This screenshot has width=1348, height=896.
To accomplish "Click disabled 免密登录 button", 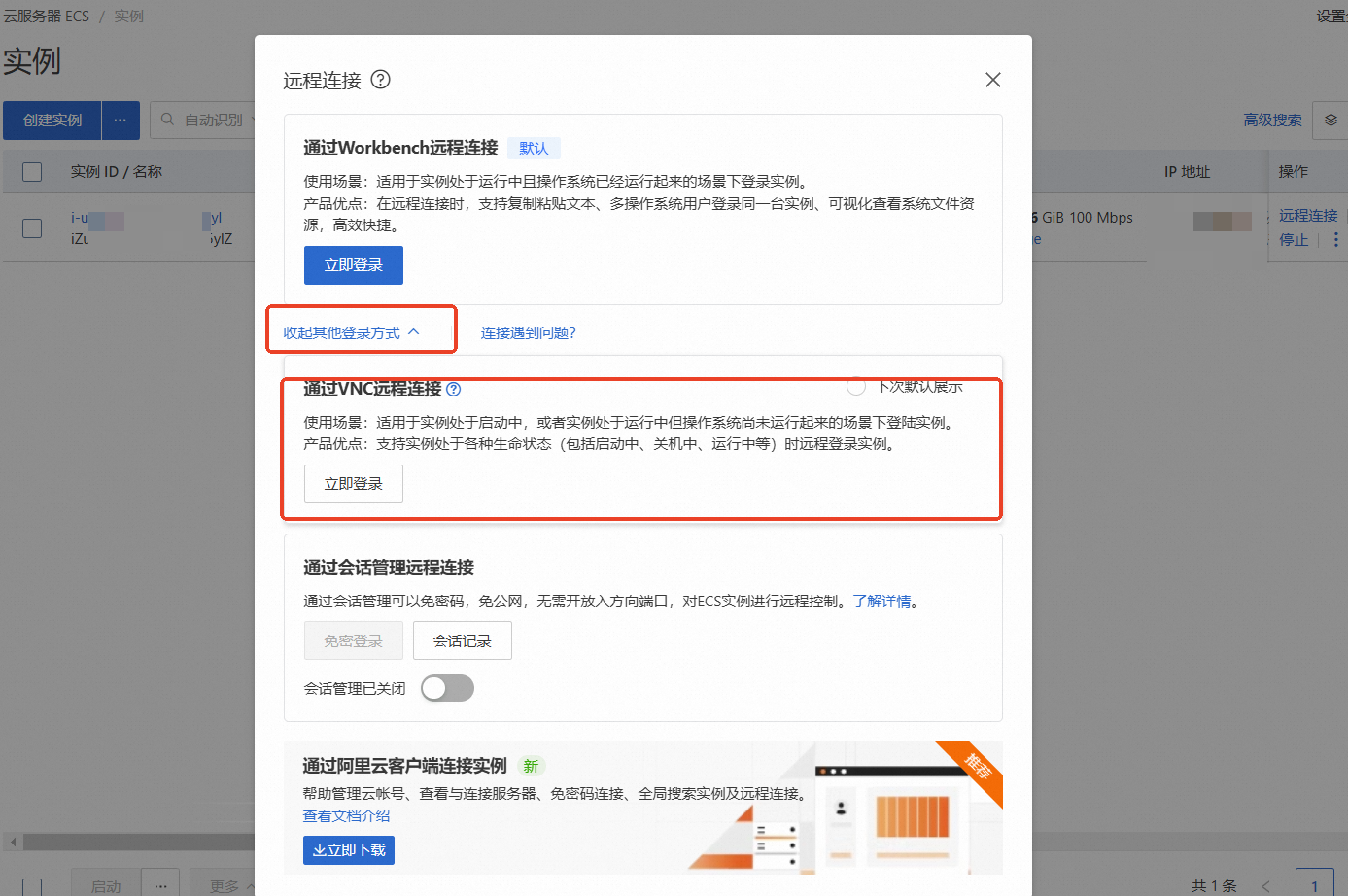I will coord(354,640).
